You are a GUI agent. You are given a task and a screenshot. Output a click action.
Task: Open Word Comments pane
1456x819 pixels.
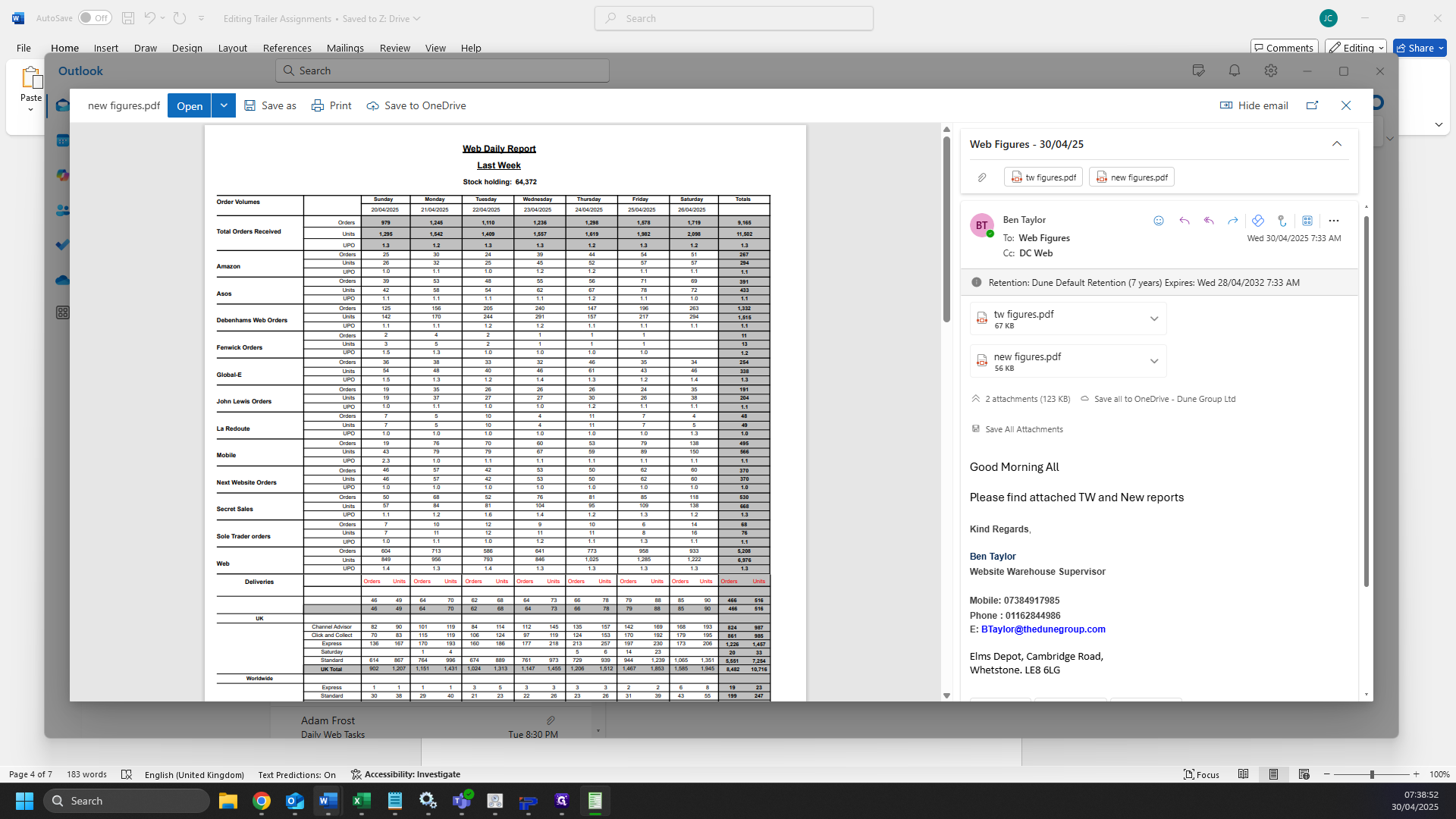tap(1285, 48)
